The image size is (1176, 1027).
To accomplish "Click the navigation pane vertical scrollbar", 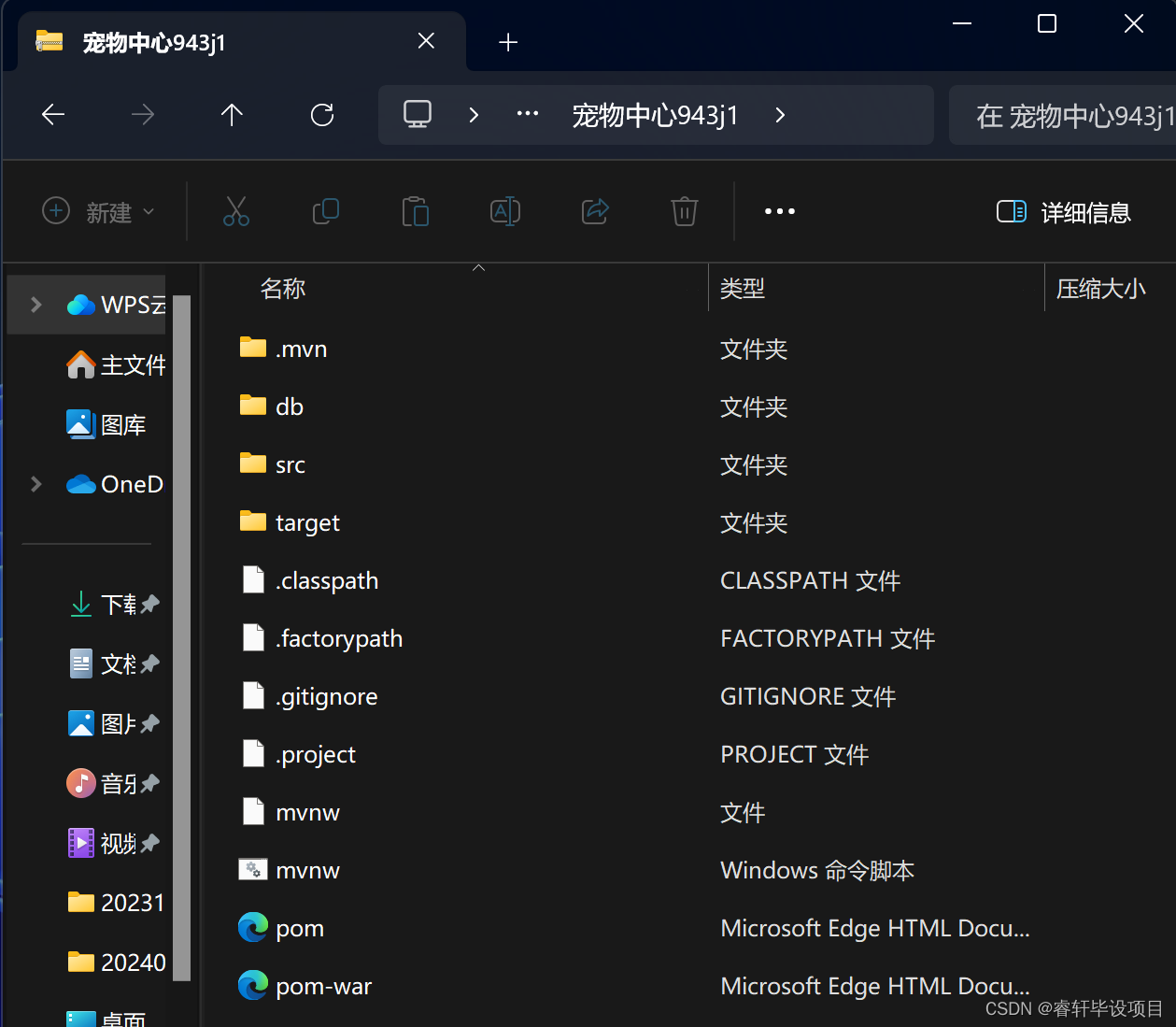I will click(x=181, y=637).
